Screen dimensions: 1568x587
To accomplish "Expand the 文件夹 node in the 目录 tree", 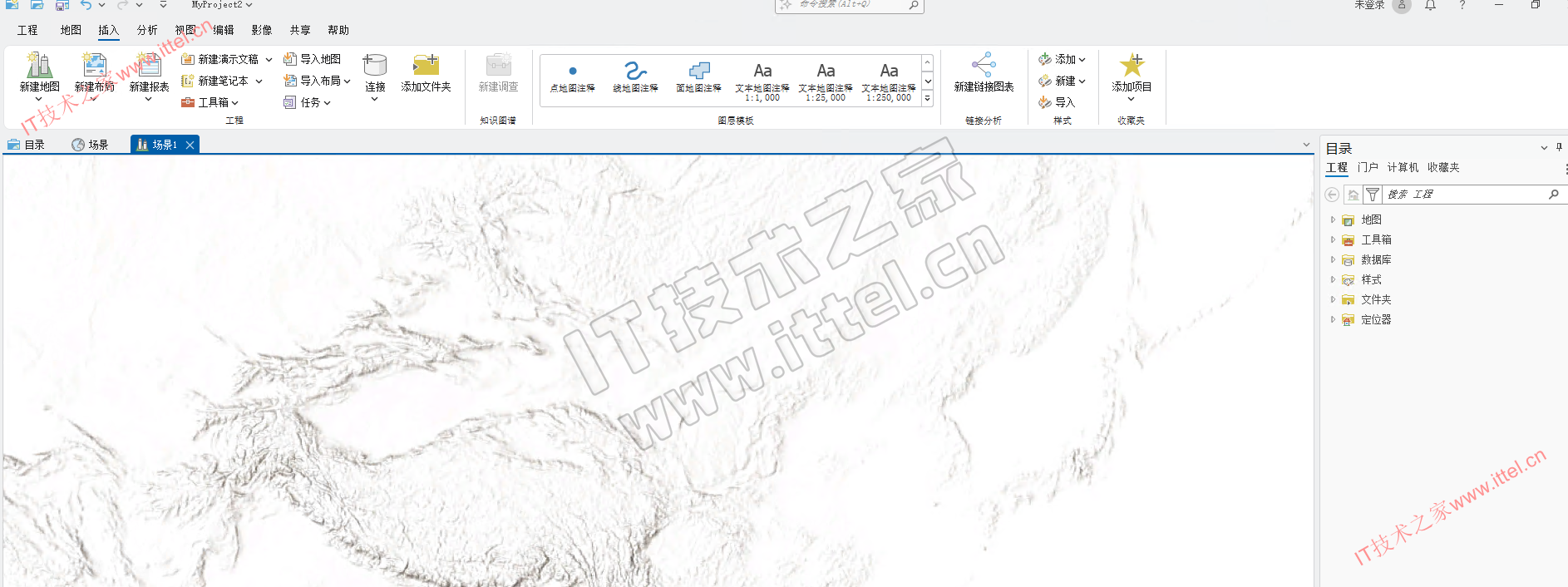I will (1333, 299).
